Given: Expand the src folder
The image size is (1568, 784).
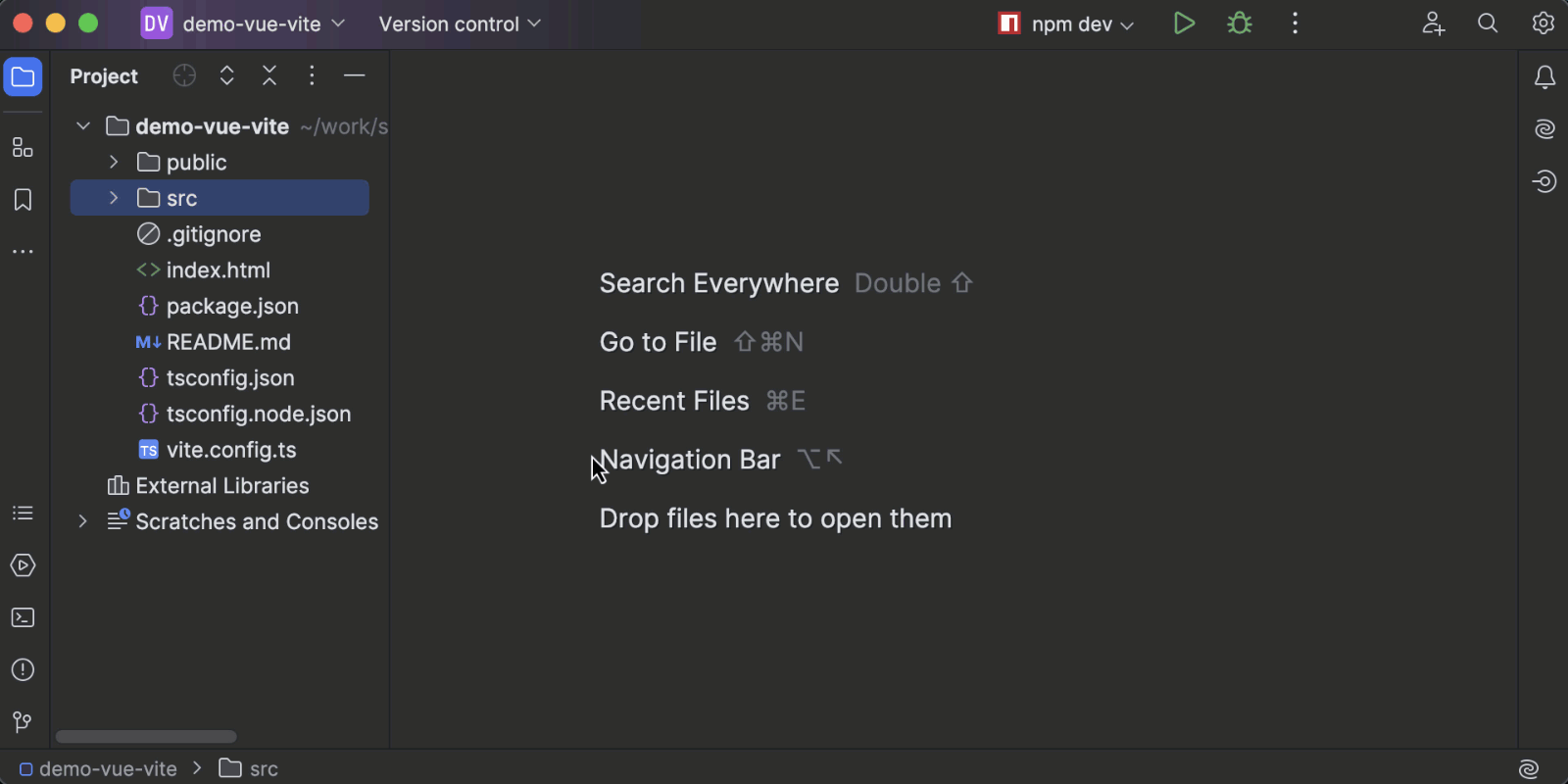Looking at the screenshot, I should (x=114, y=198).
